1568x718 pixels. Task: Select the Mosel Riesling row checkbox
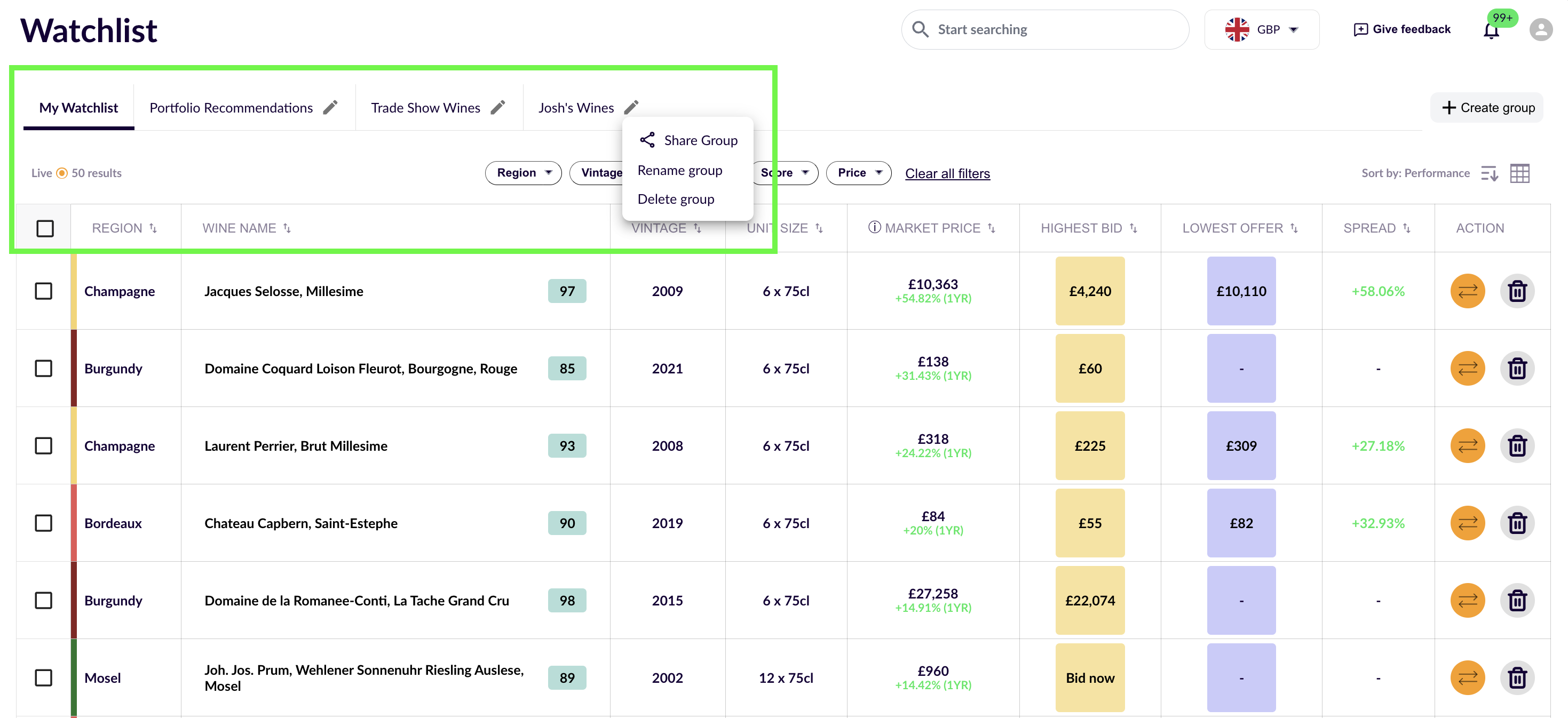(43, 677)
